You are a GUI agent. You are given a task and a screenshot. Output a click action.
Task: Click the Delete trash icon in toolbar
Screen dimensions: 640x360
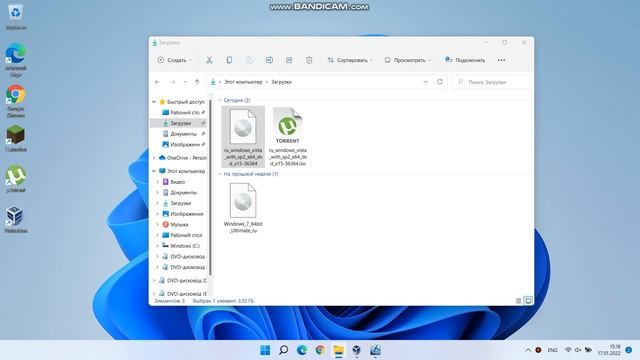(x=309, y=60)
